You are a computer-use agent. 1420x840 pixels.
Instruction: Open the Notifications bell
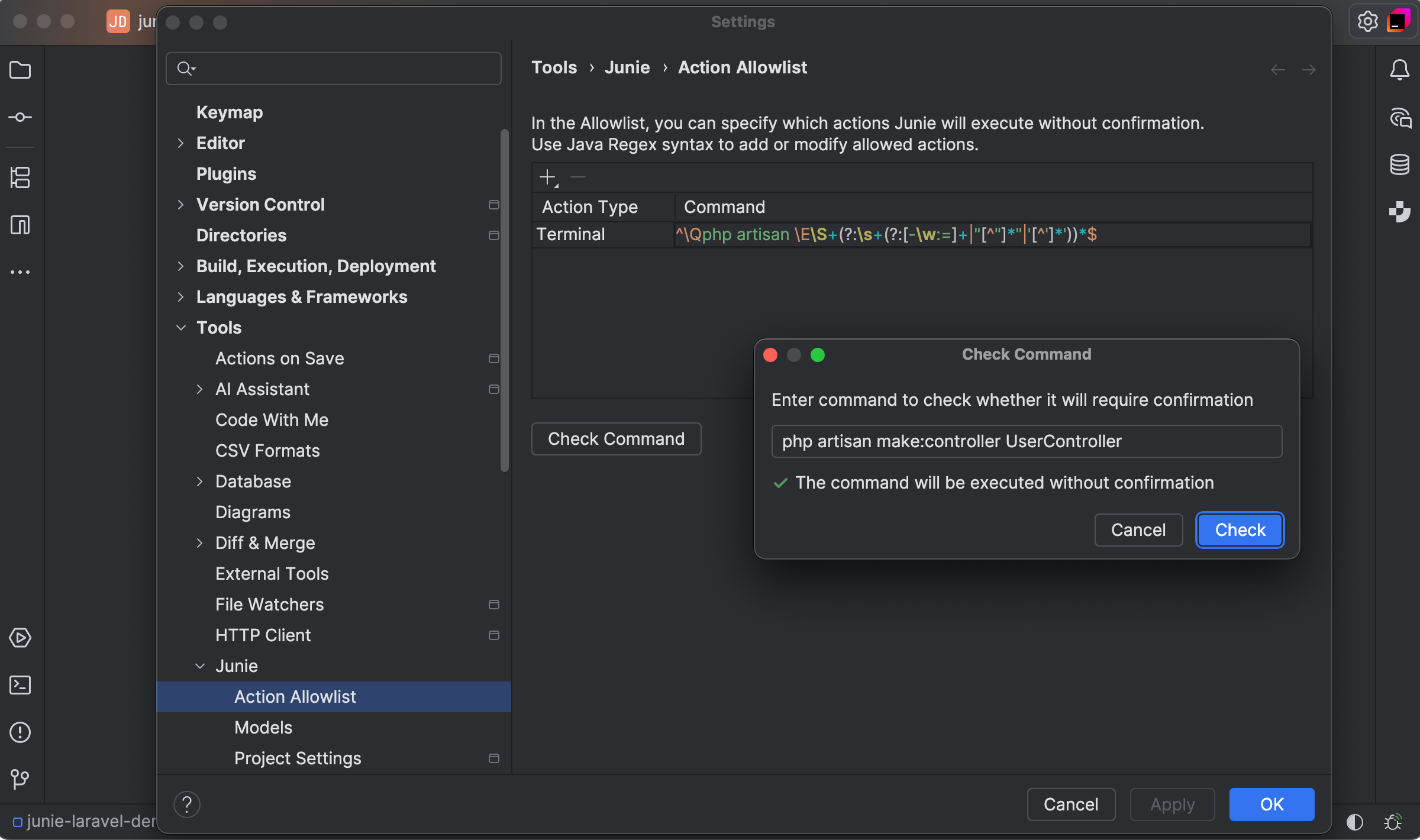pos(1399,70)
